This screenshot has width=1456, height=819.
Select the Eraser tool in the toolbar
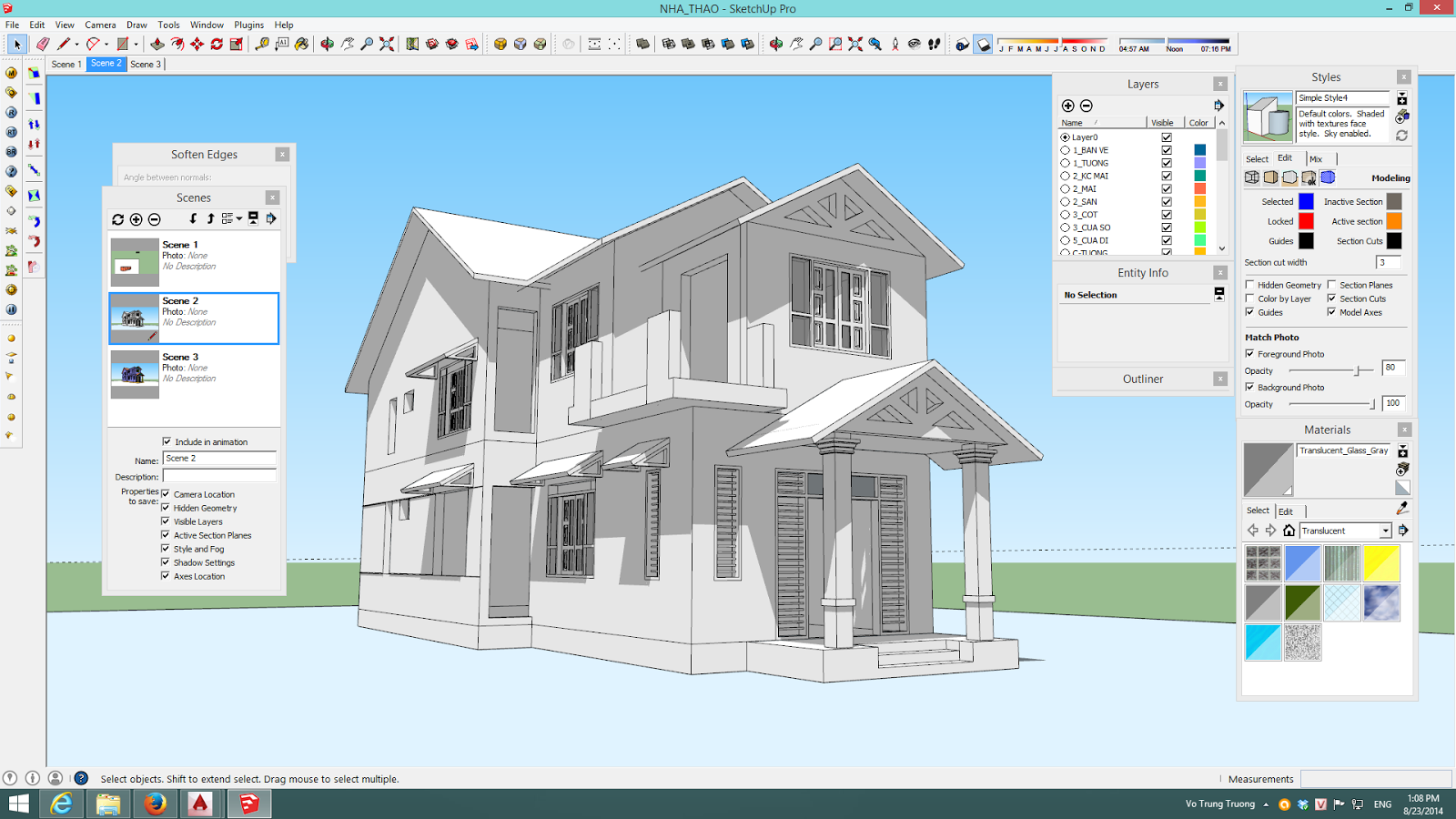(x=41, y=43)
